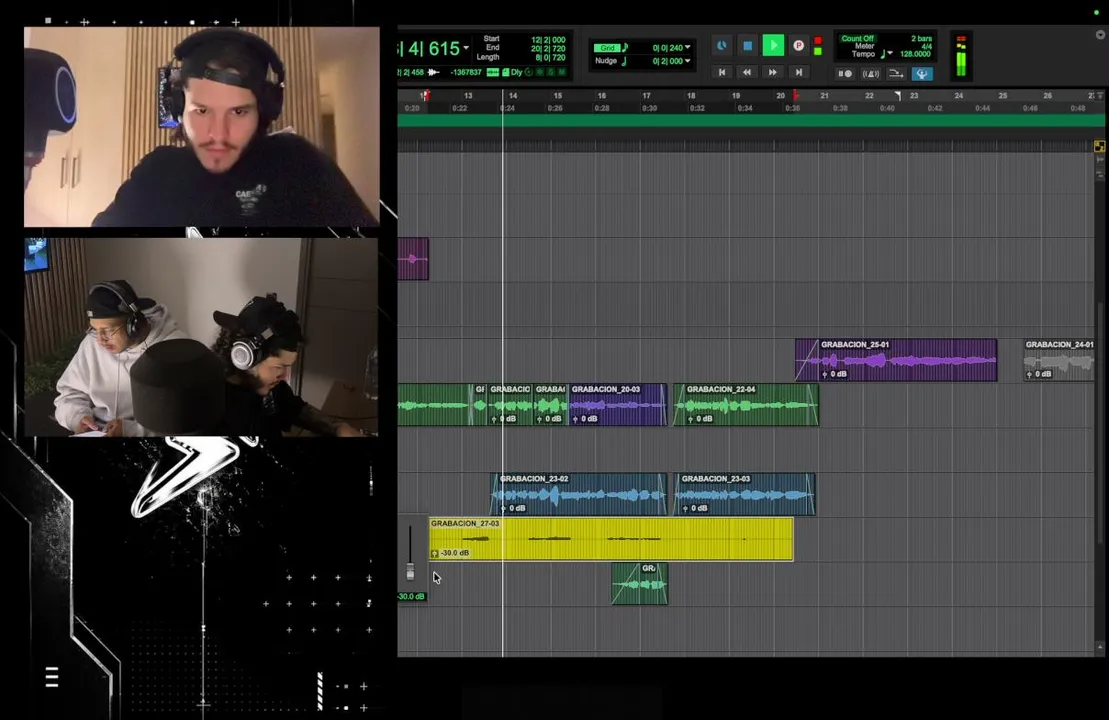Click clip gain icon on GRABACION_24-01
1109x720 pixels.
click(1029, 374)
